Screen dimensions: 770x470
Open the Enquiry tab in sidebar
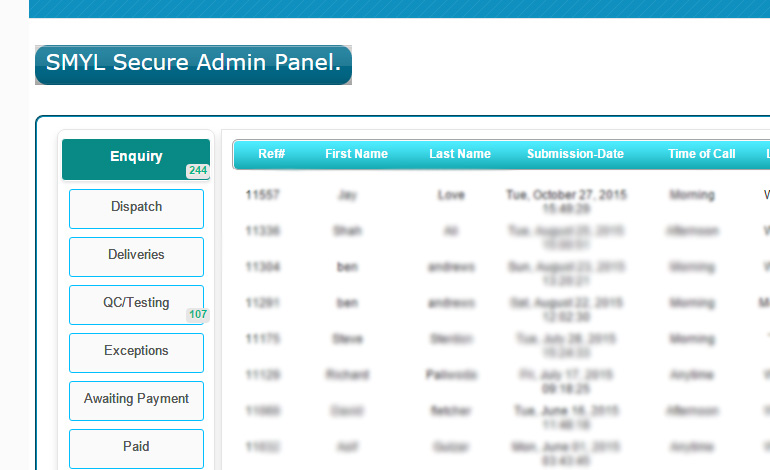pyautogui.click(x=136, y=157)
